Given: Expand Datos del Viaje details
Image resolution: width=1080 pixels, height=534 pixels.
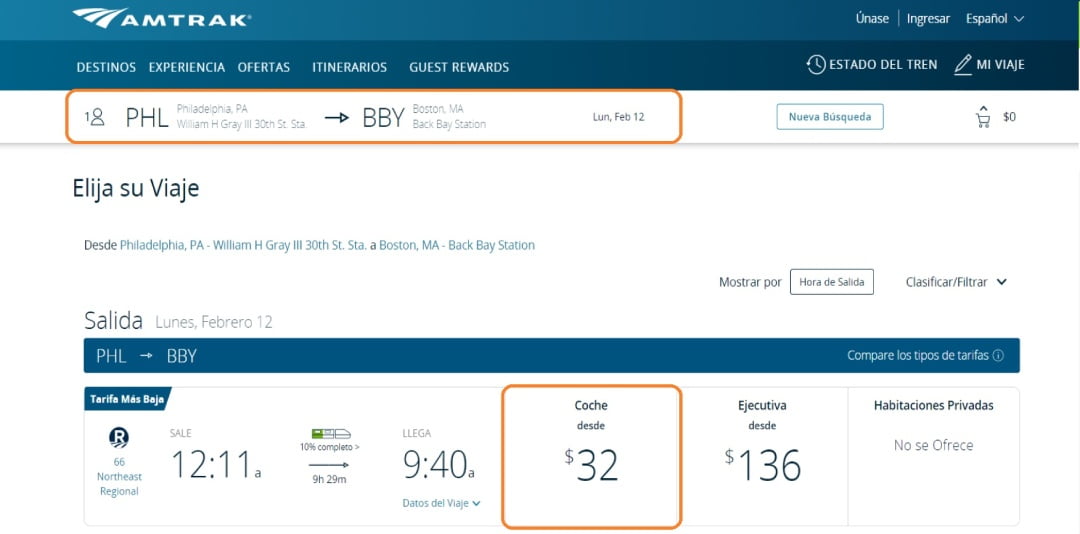Looking at the screenshot, I should (x=442, y=503).
